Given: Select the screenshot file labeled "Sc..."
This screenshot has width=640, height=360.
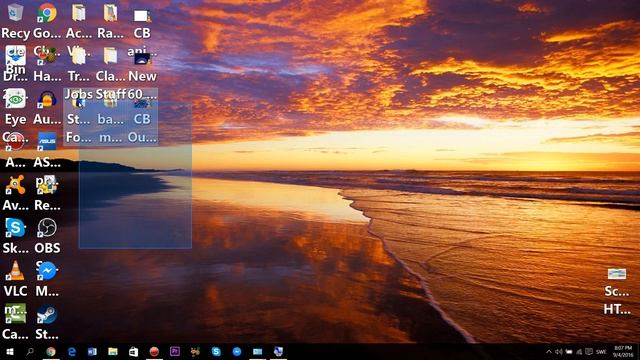Looking at the screenshot, I should click(617, 273).
